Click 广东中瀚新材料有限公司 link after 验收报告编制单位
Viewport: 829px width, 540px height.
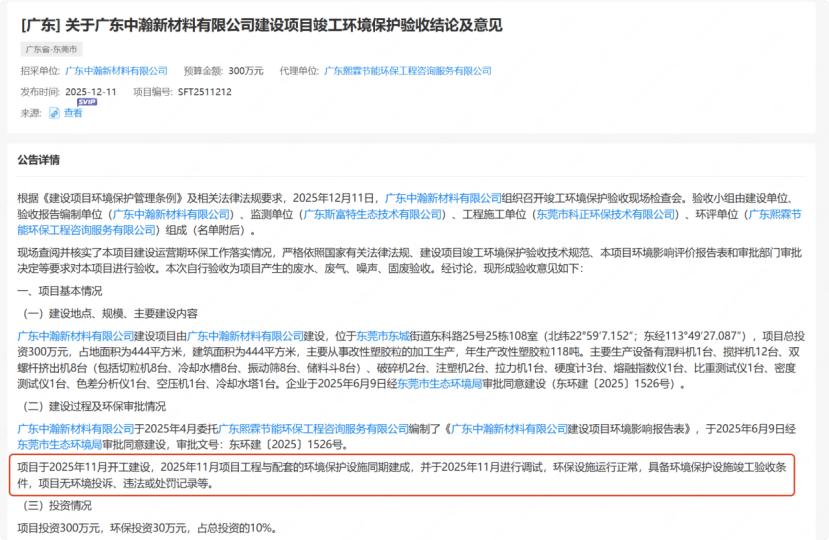(171, 214)
